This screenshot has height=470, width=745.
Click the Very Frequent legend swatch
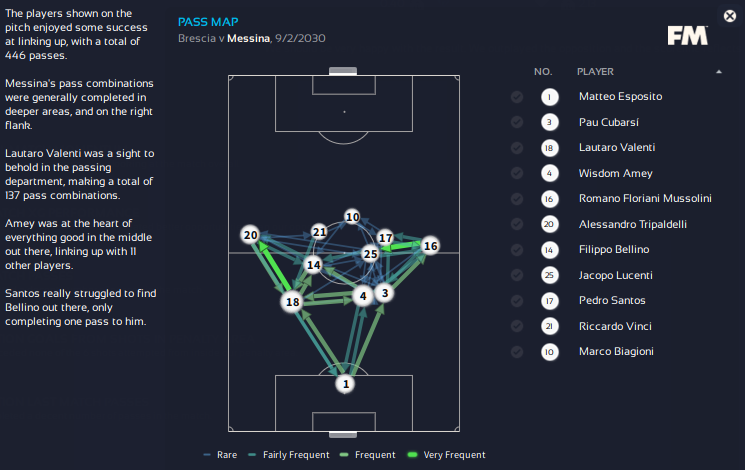coord(411,455)
